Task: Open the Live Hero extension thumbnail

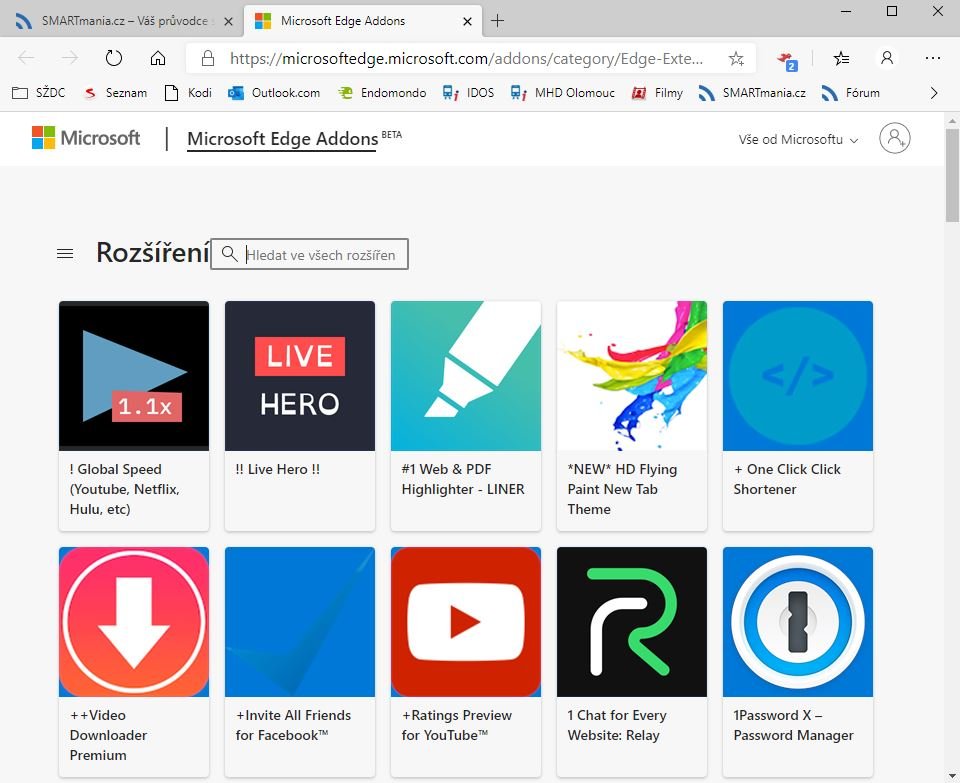Action: pyautogui.click(x=300, y=376)
